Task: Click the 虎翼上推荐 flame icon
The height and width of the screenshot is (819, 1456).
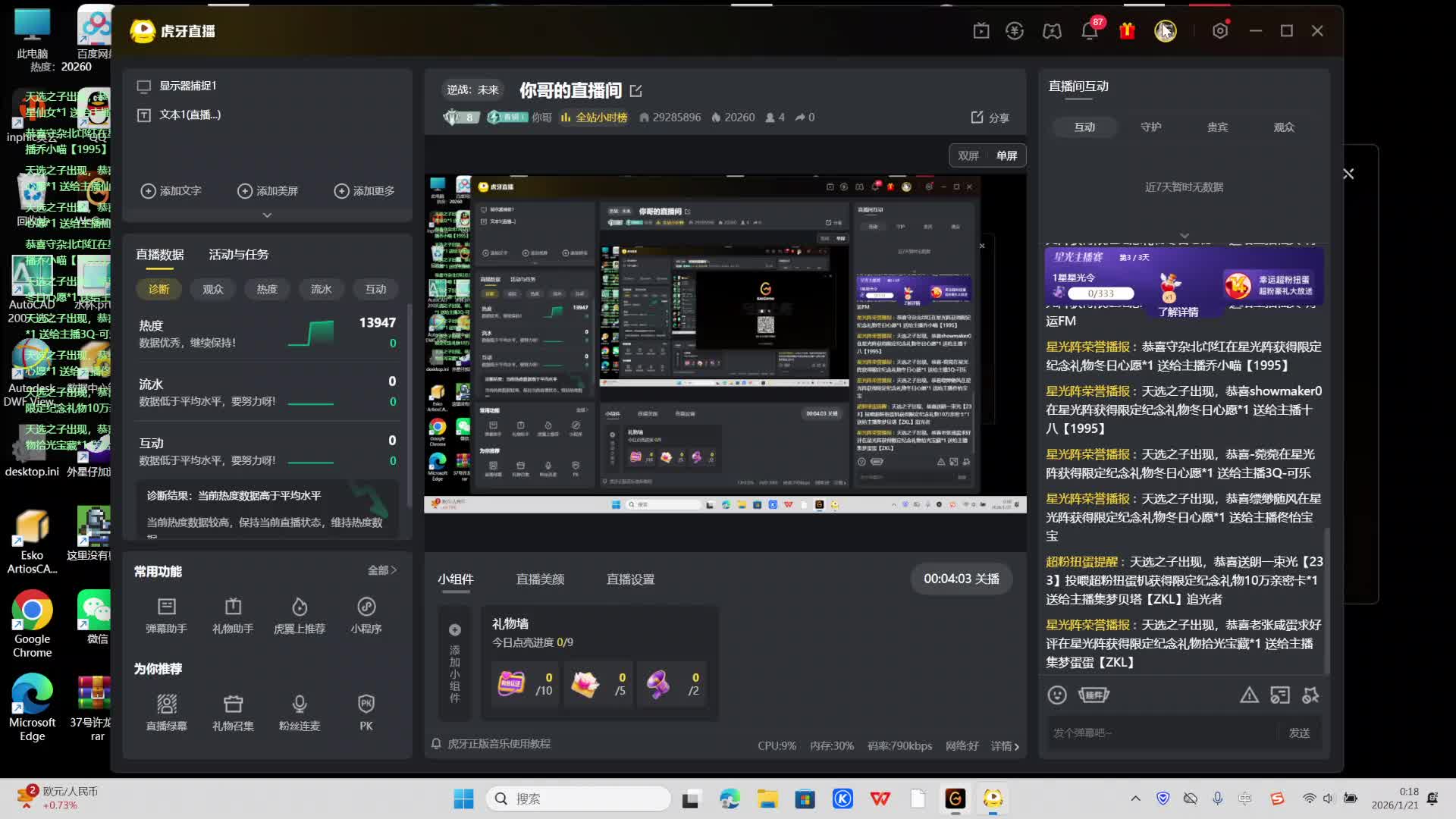Action: [x=300, y=607]
